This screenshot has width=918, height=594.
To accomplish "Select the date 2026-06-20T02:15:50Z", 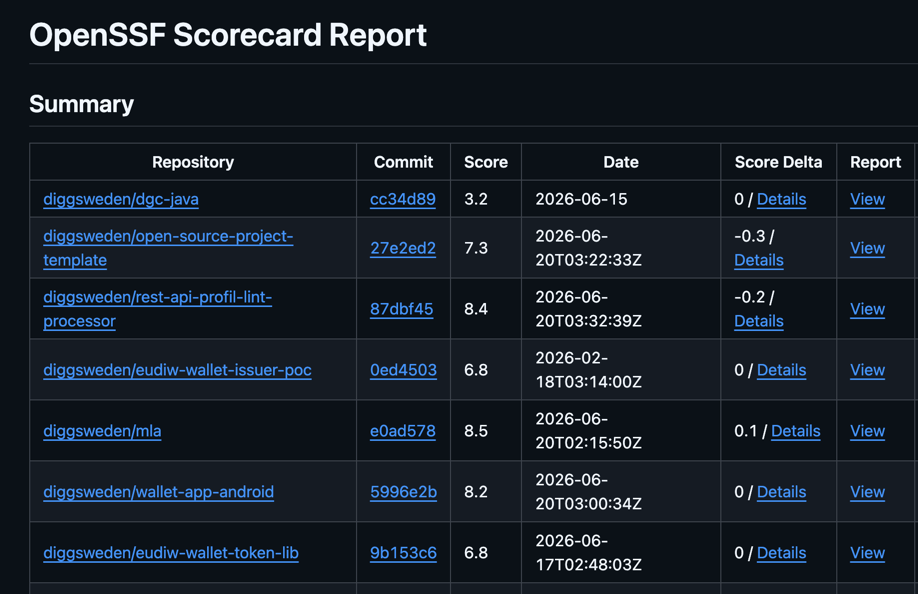I will 588,431.
